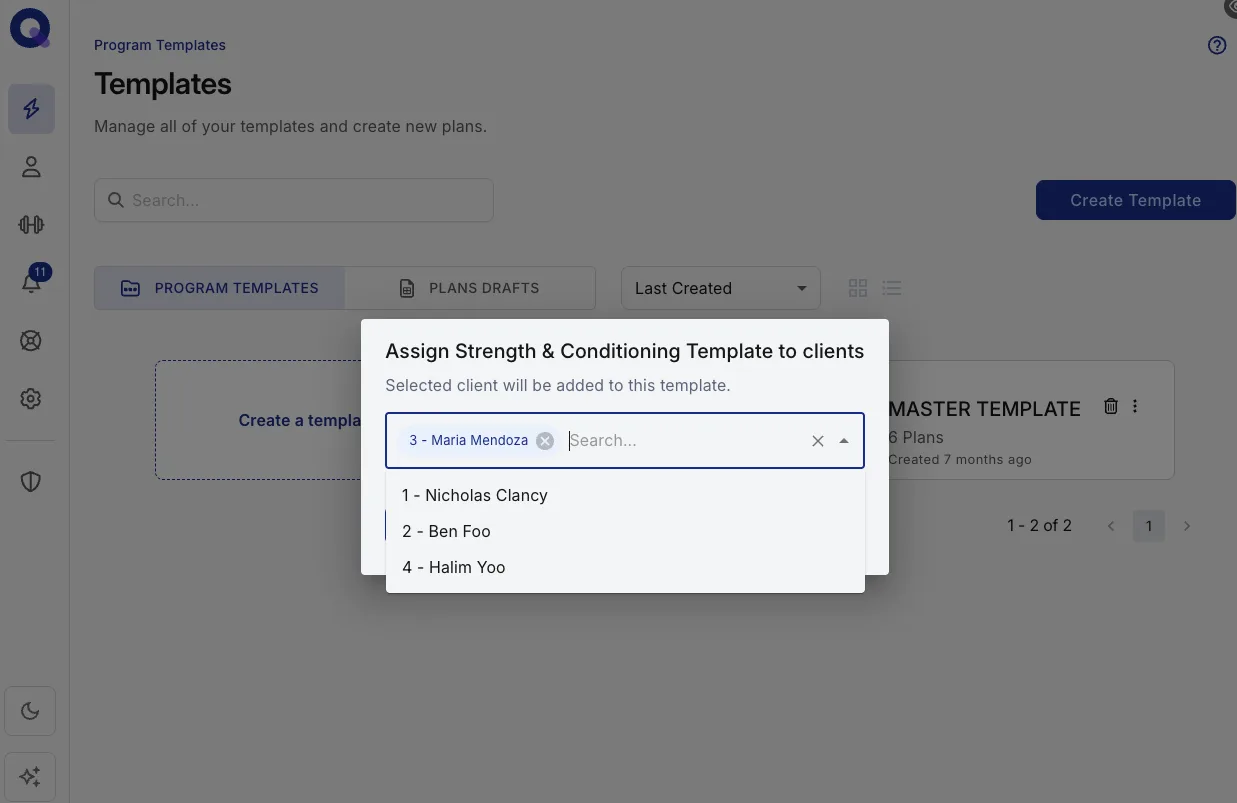Open the Program Templates breadcrumb link
Image resolution: width=1237 pixels, height=803 pixels.
160,45
